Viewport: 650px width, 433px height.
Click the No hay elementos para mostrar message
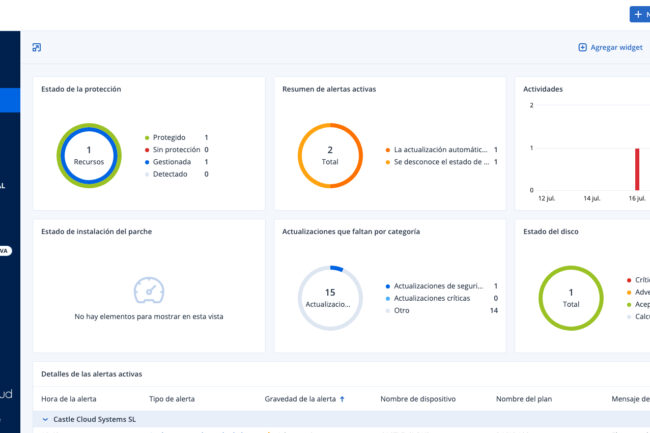click(149, 317)
